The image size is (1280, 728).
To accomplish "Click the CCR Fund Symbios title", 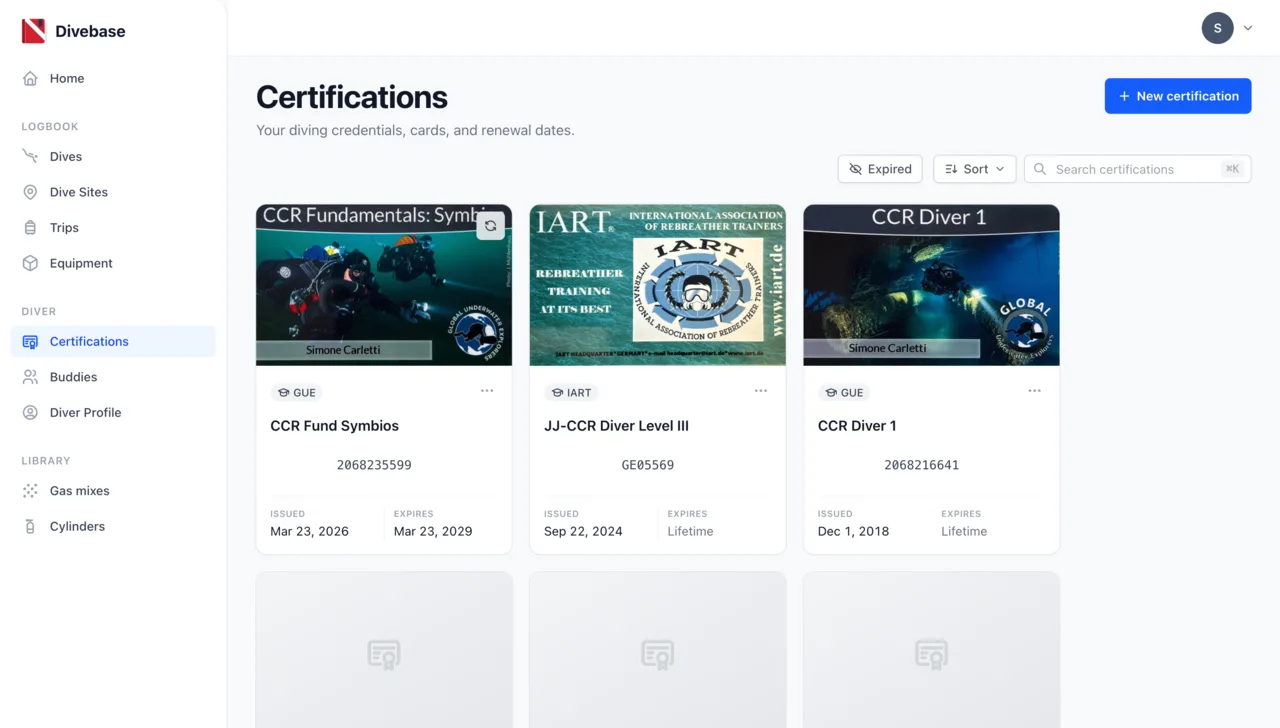I will [x=334, y=426].
